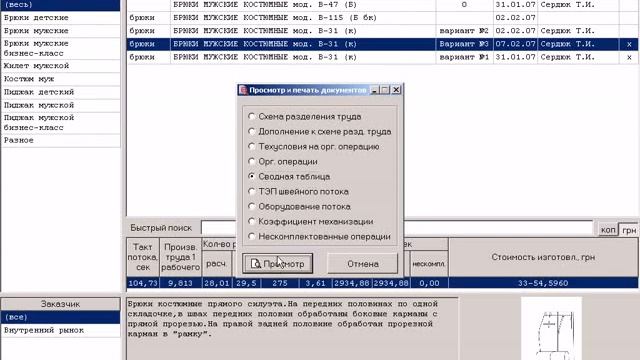
Task: Select the 'вариант №2' table row
Action: [383, 31]
